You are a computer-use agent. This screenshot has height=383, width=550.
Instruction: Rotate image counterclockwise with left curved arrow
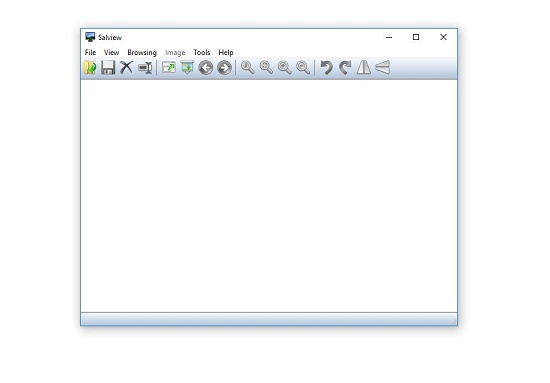click(x=327, y=67)
